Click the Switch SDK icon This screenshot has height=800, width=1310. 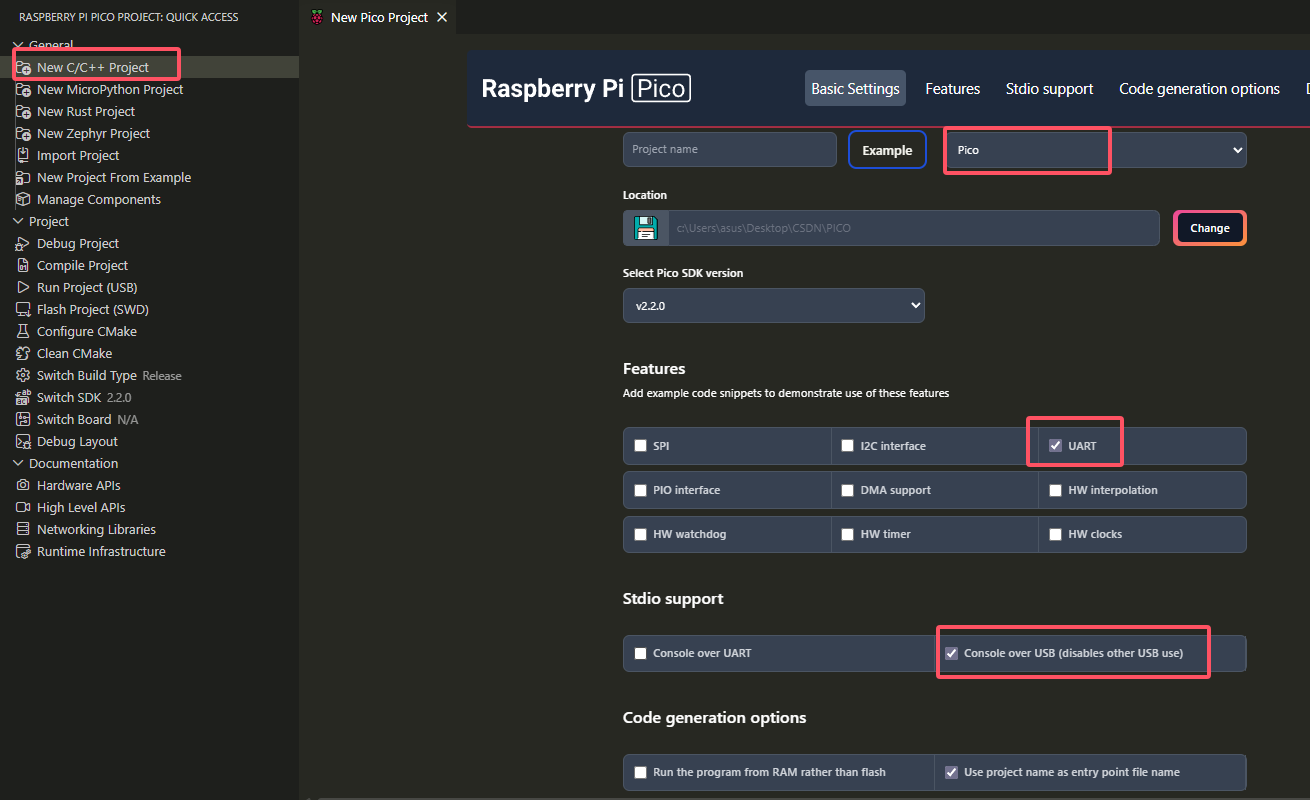(23, 398)
